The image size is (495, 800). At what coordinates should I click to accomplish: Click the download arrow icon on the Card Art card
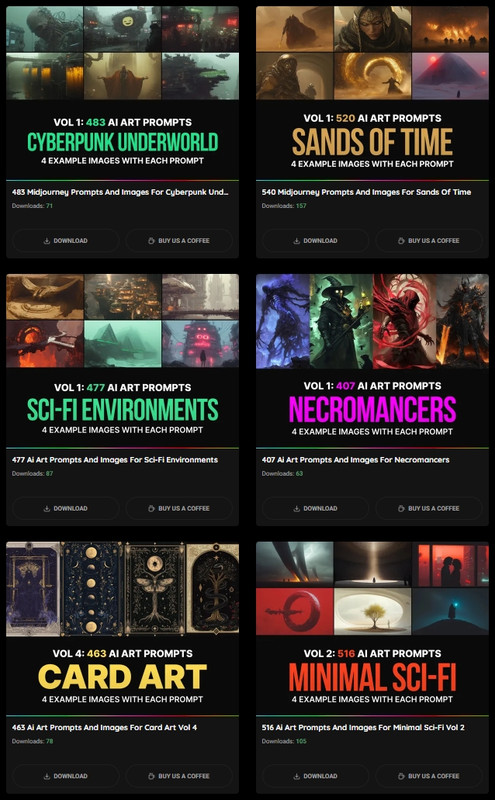[47, 777]
